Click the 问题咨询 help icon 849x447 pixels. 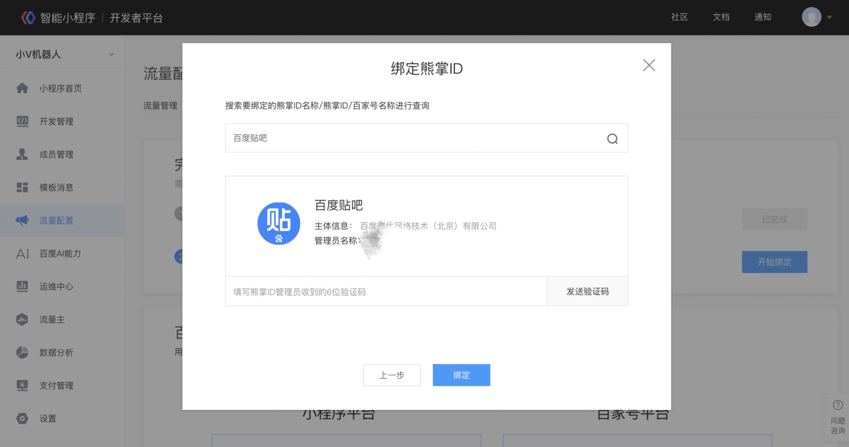[838, 405]
